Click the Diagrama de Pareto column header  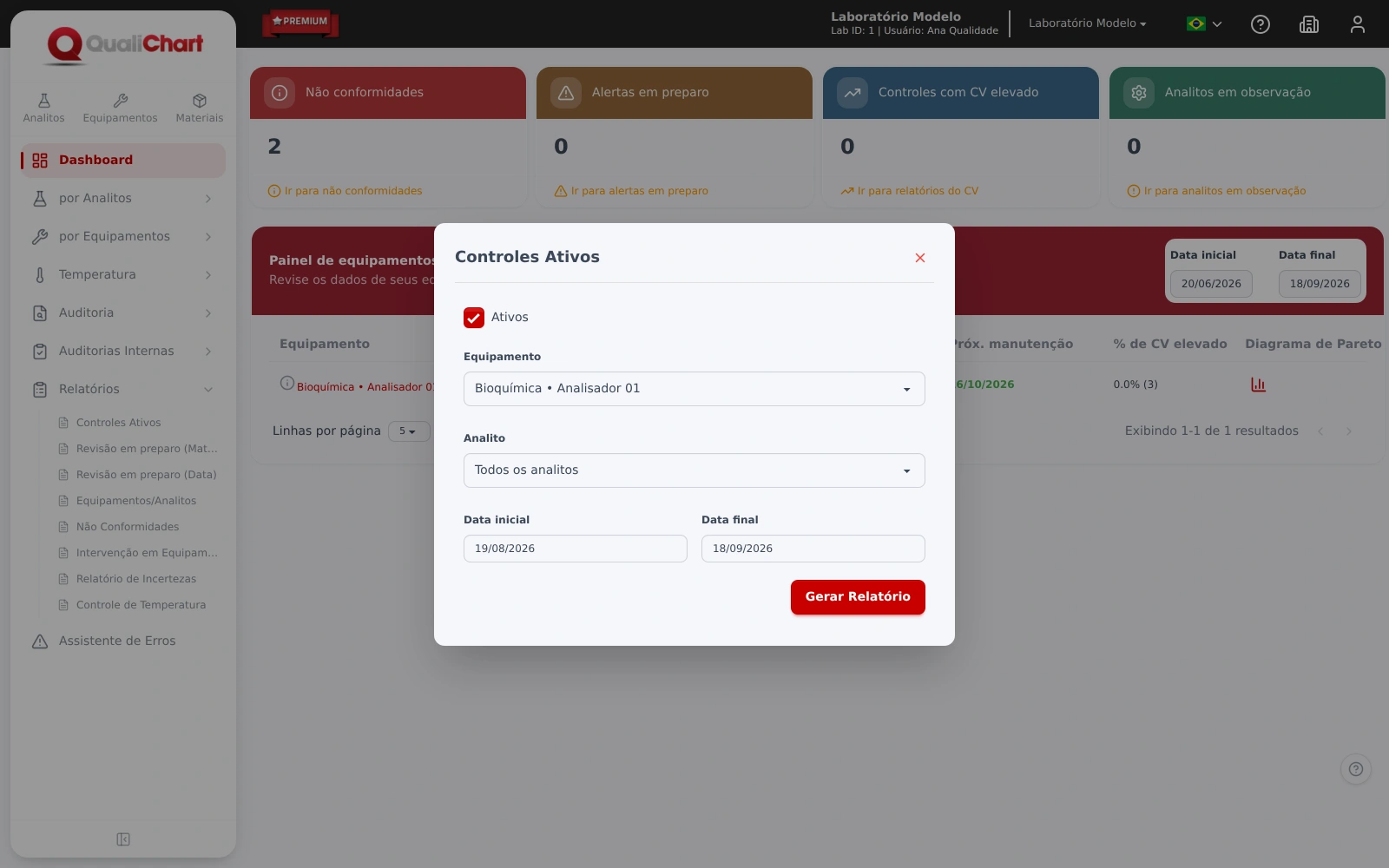point(1313,345)
